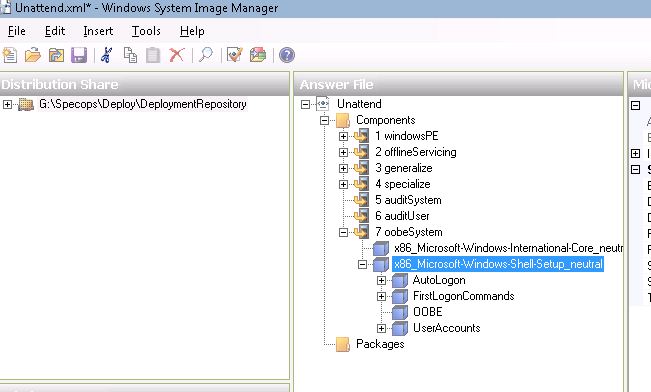This screenshot has width=651, height=392.
Task: Click the Answer File pane header
Action: pos(459,85)
